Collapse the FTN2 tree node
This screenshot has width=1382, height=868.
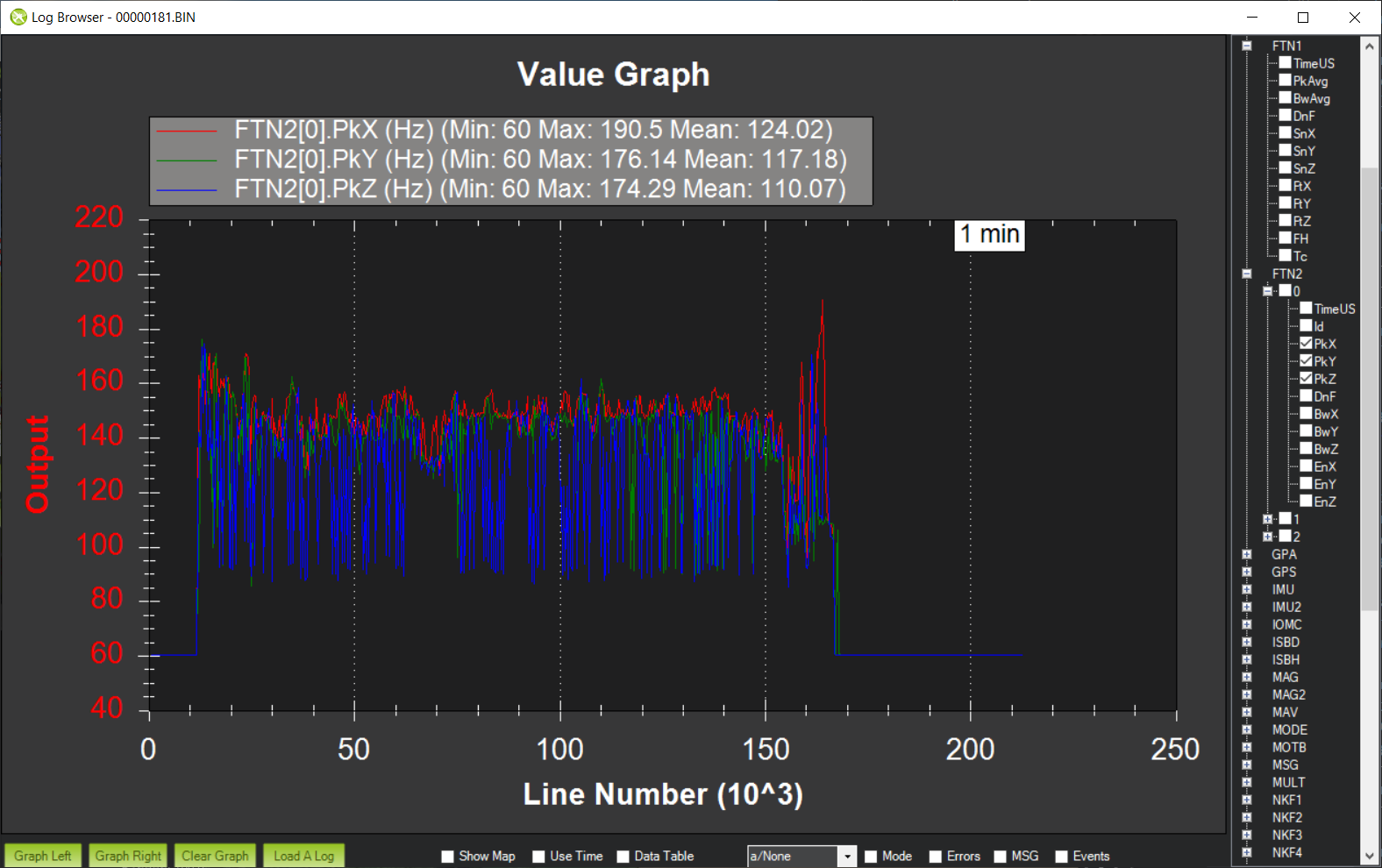pyautogui.click(x=1246, y=274)
